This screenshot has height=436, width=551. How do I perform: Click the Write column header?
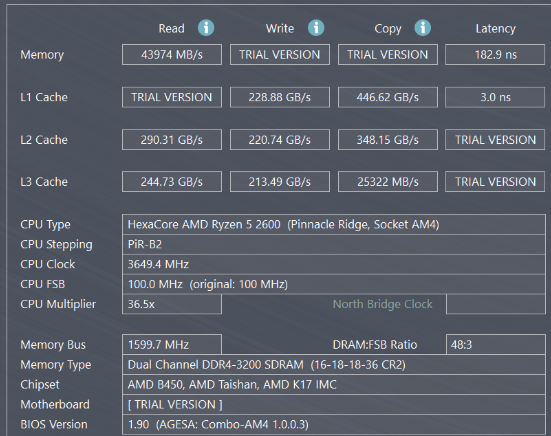click(x=280, y=28)
